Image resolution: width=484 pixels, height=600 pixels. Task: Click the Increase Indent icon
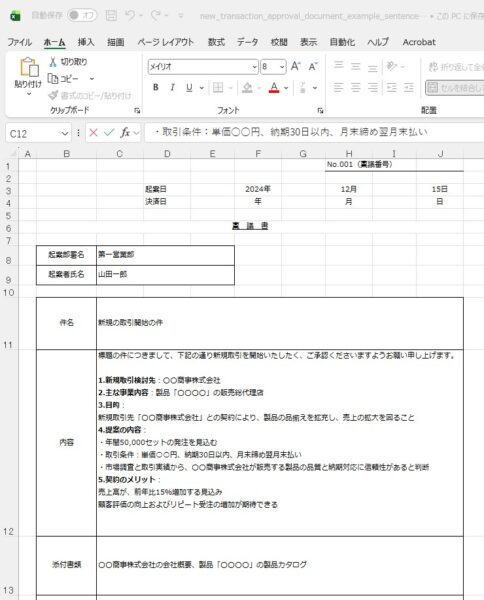409,88
